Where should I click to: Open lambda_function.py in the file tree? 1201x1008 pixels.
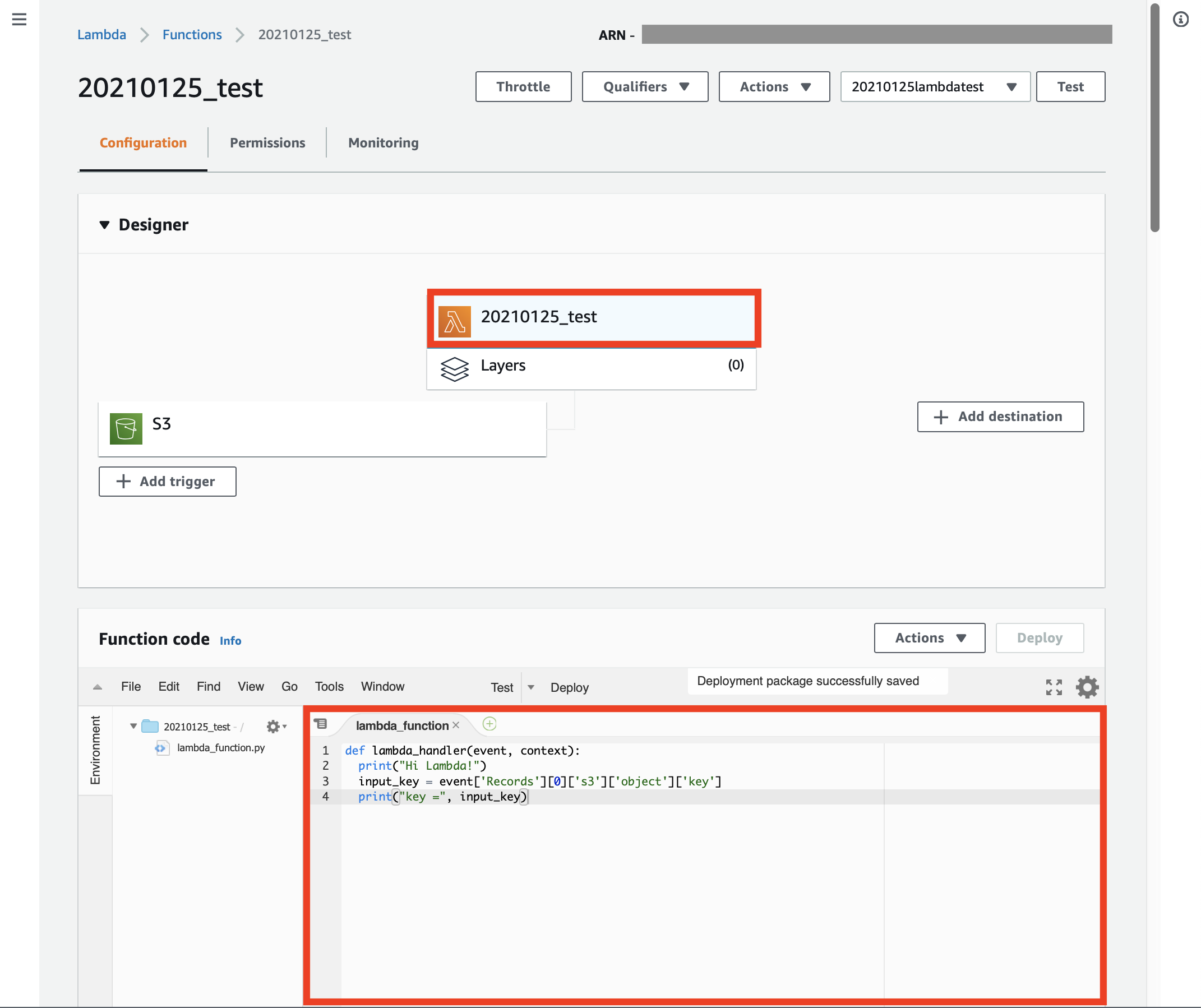click(221, 748)
